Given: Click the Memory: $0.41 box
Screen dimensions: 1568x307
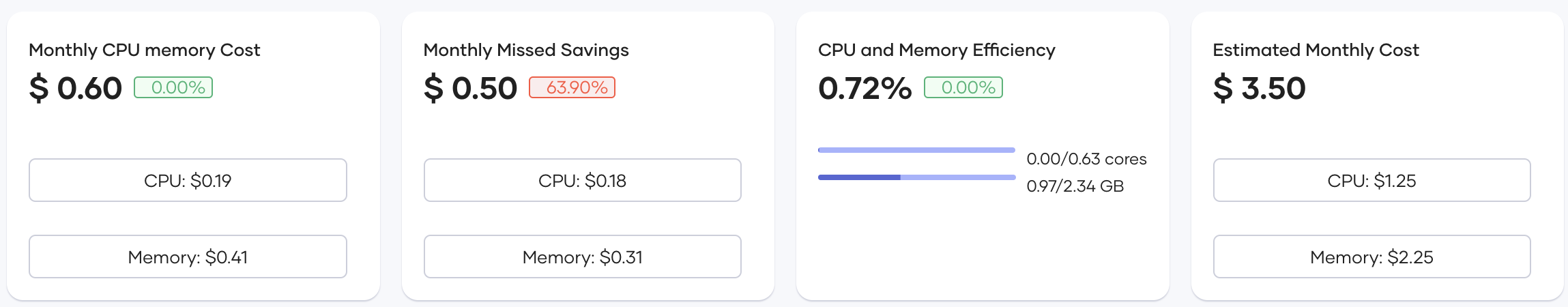Looking at the screenshot, I should click(x=188, y=257).
